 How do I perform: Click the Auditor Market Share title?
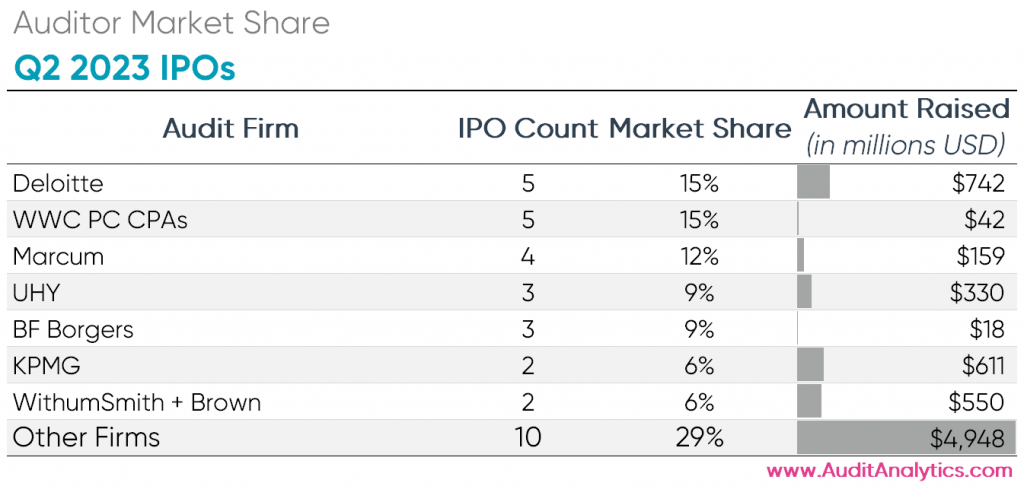tap(171, 24)
